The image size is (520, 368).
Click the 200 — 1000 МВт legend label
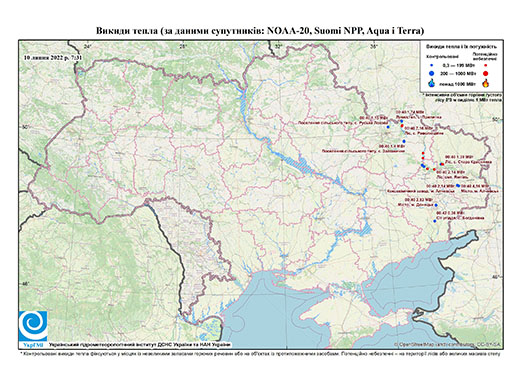[459, 73]
